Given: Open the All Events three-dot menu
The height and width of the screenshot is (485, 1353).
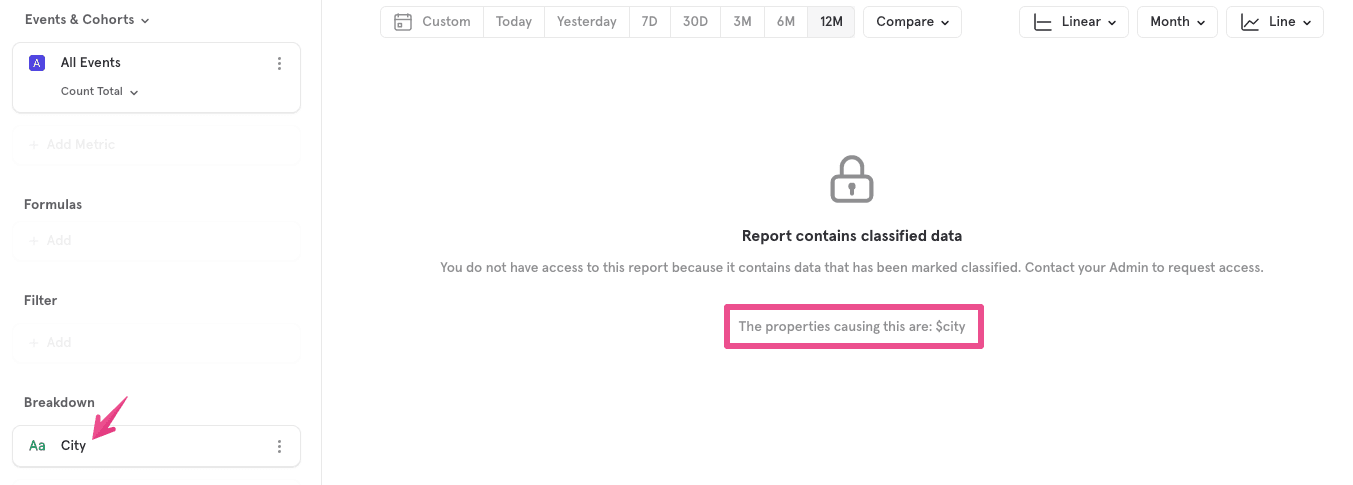Looking at the screenshot, I should [x=279, y=63].
